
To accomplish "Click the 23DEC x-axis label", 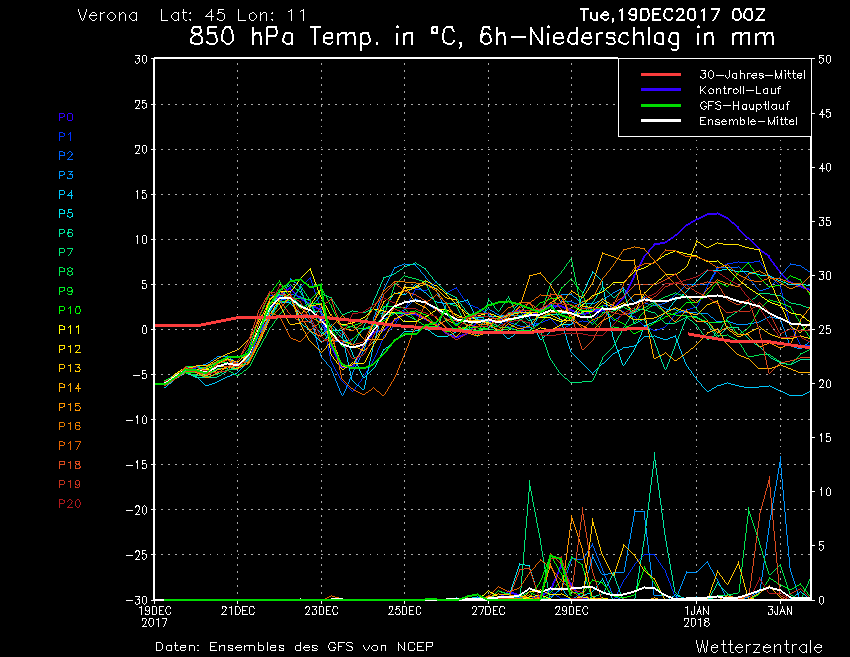I will pyautogui.click(x=321, y=611).
